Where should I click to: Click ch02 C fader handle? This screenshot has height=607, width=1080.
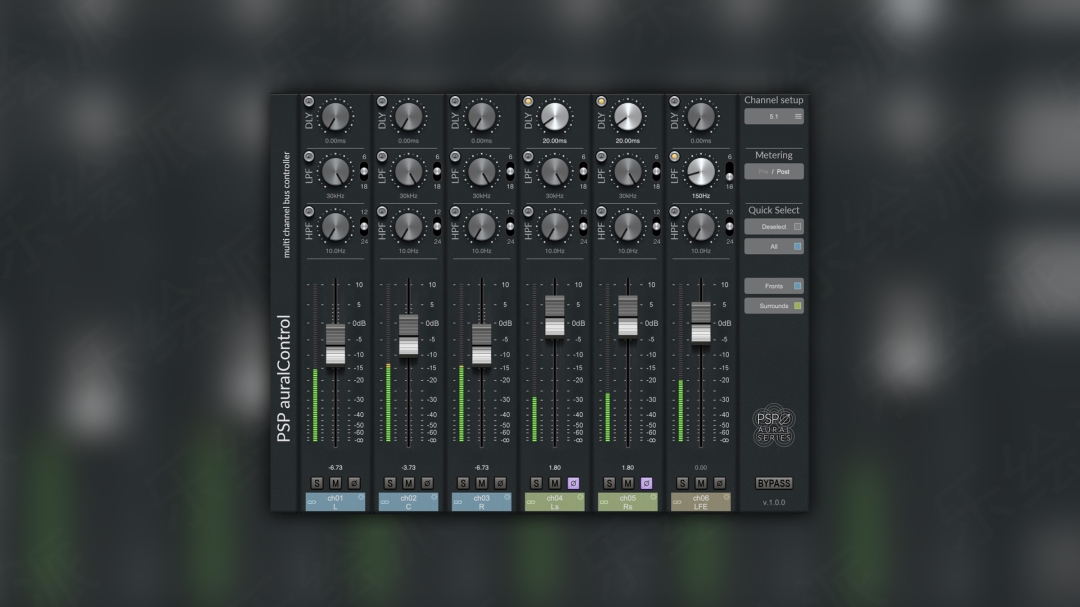[x=408, y=335]
